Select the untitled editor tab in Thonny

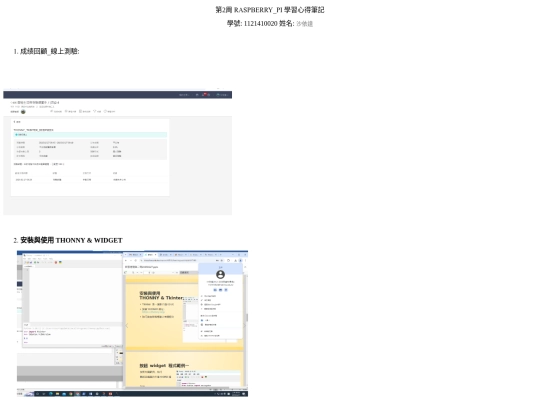[29, 266]
